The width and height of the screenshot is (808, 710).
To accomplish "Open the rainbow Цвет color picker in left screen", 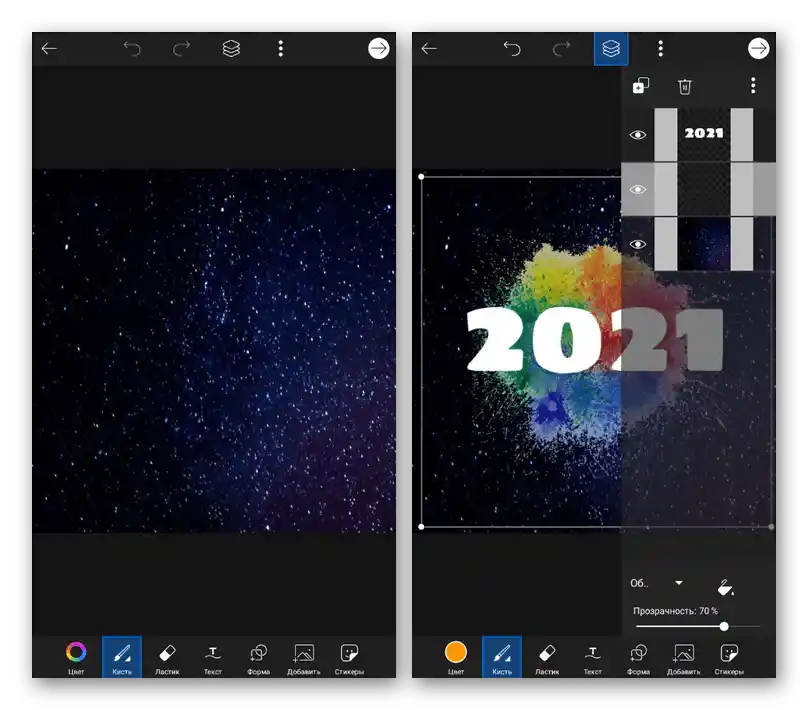I will [76, 657].
